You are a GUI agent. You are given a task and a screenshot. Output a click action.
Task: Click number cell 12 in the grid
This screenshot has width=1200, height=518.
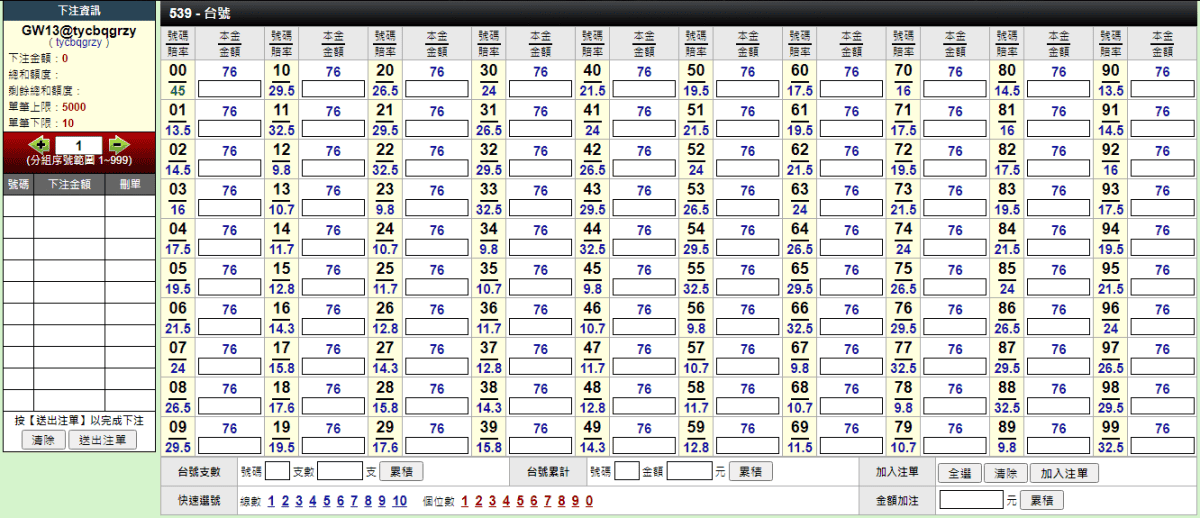pyautogui.click(x=282, y=160)
